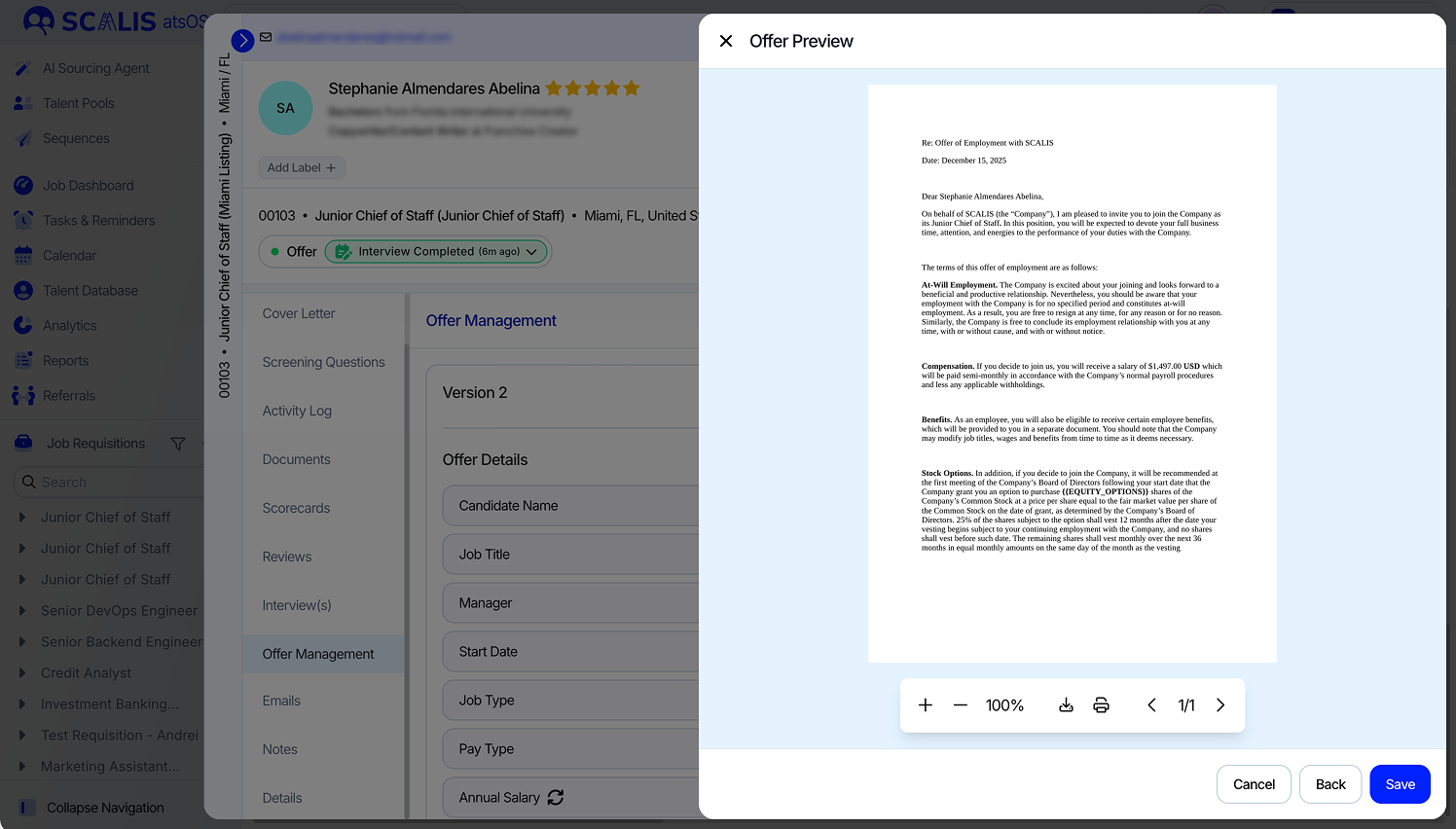The width and height of the screenshot is (1456, 829).
Task: Print the offer letter
Action: [x=1101, y=705]
